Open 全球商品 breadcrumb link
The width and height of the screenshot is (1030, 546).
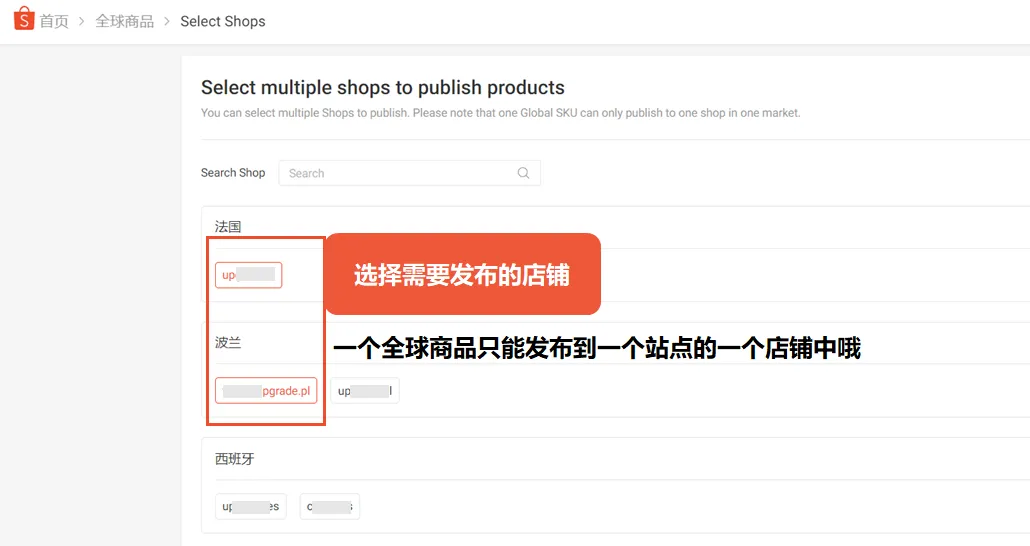coord(124,21)
